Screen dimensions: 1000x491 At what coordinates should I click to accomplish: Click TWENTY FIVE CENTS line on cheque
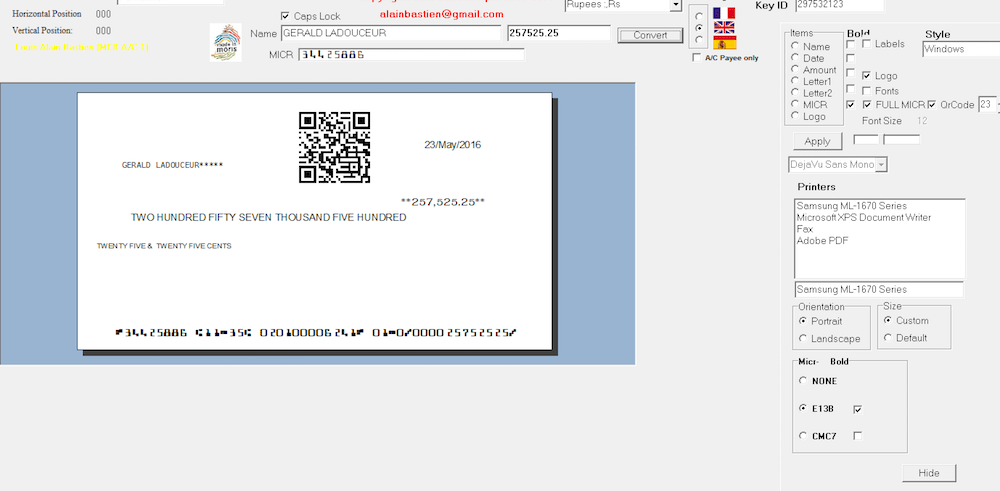click(x=164, y=246)
